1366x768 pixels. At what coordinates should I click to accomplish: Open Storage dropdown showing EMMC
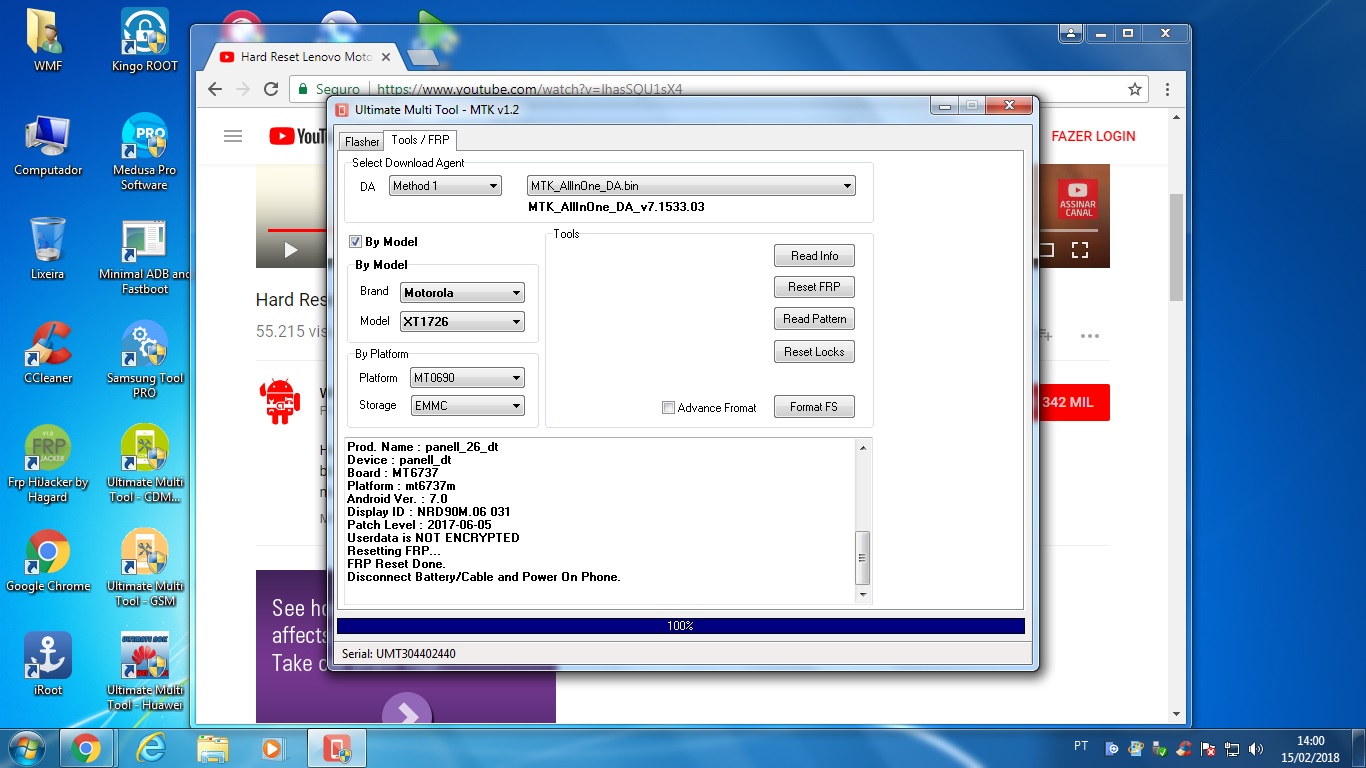(x=468, y=406)
